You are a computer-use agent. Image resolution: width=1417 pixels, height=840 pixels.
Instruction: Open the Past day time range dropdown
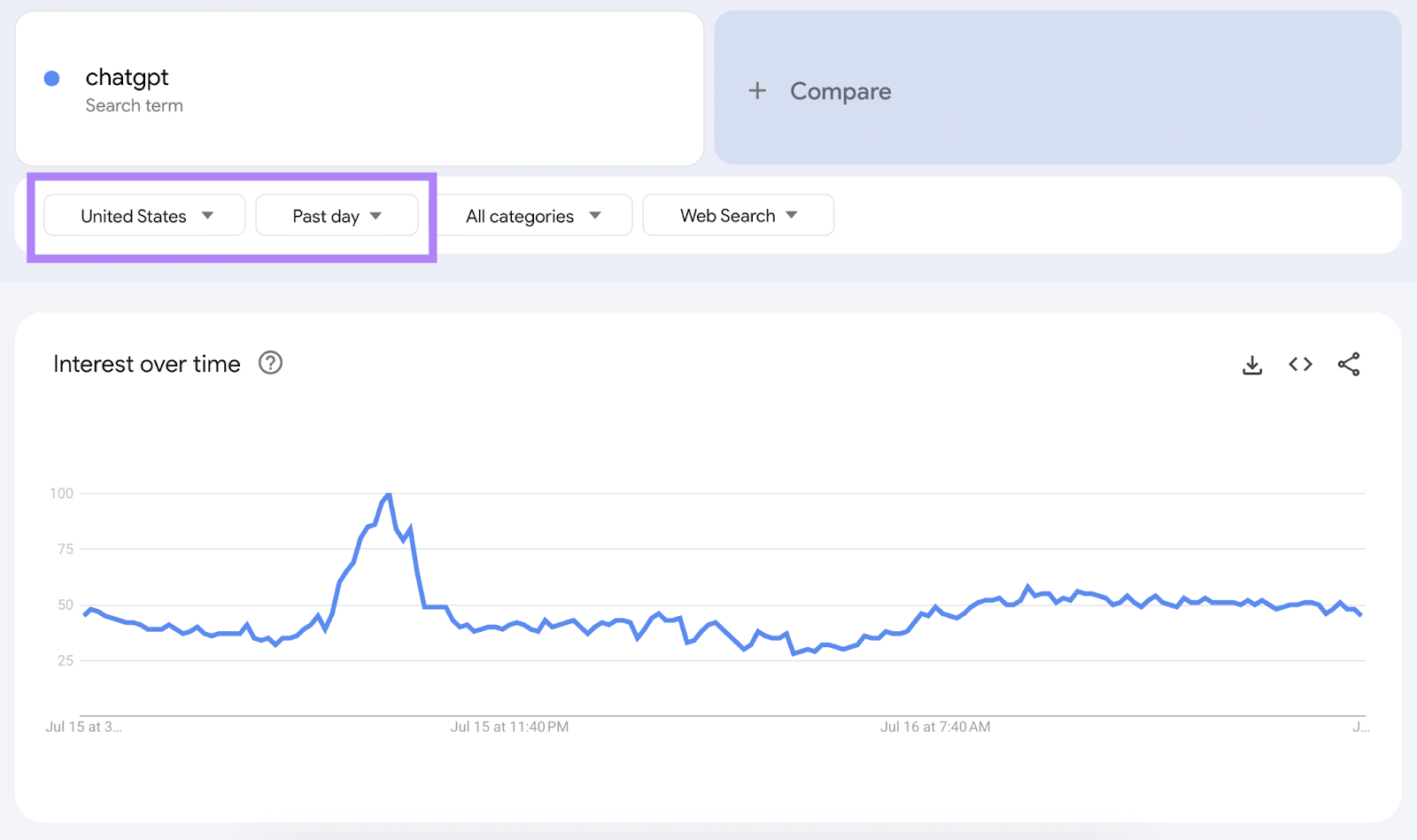pos(337,216)
